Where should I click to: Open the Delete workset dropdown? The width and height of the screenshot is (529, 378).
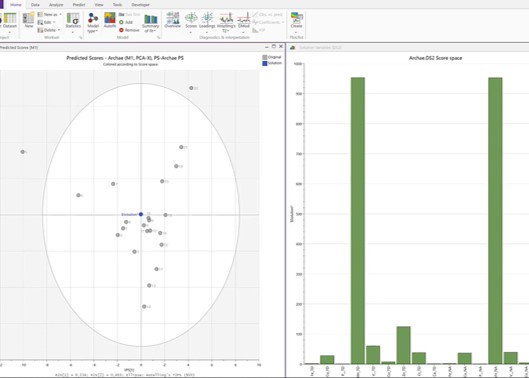49,30
